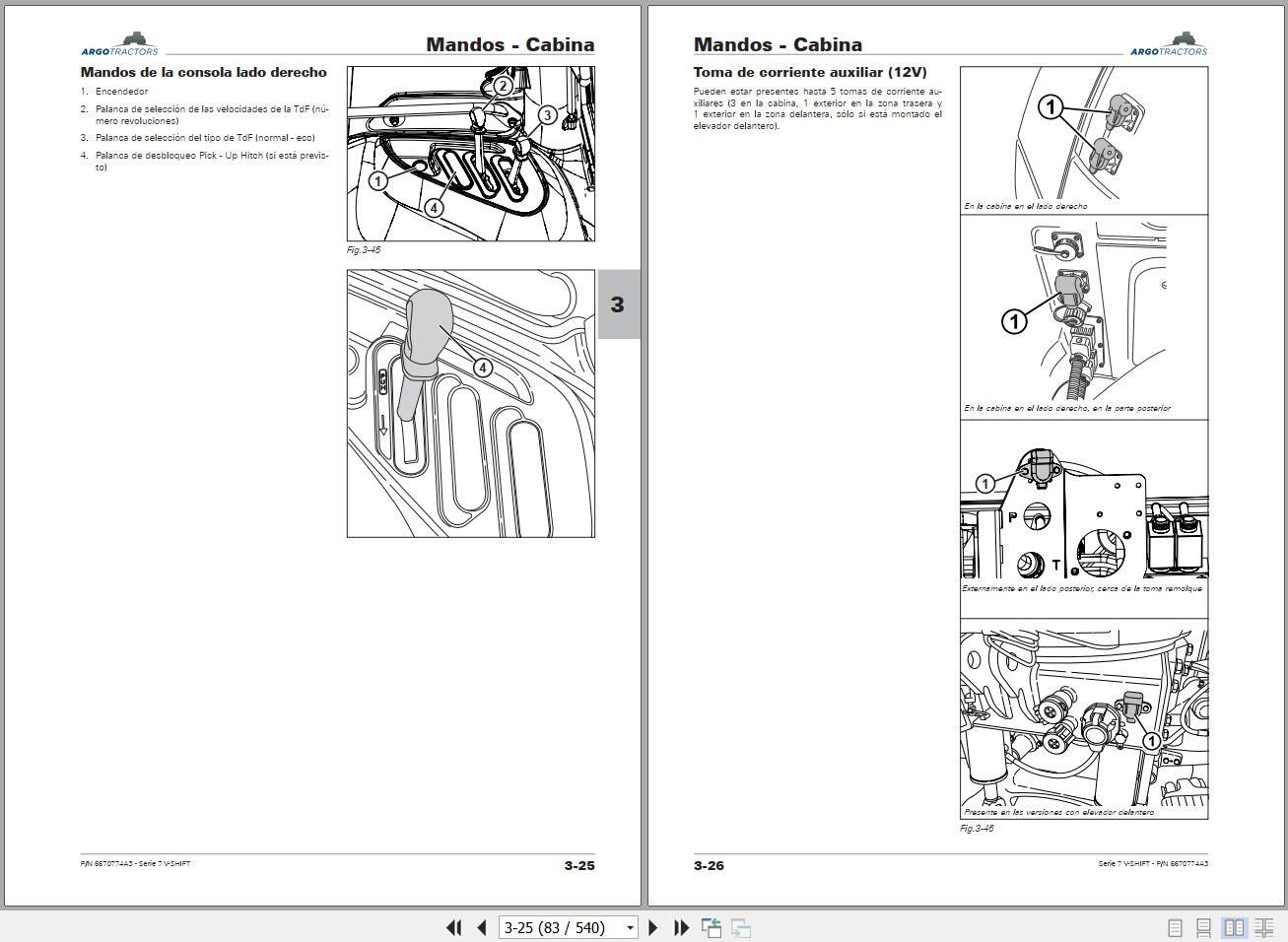Switch to single page layout
This screenshot has width=1288, height=942.
pyautogui.click(x=1174, y=927)
